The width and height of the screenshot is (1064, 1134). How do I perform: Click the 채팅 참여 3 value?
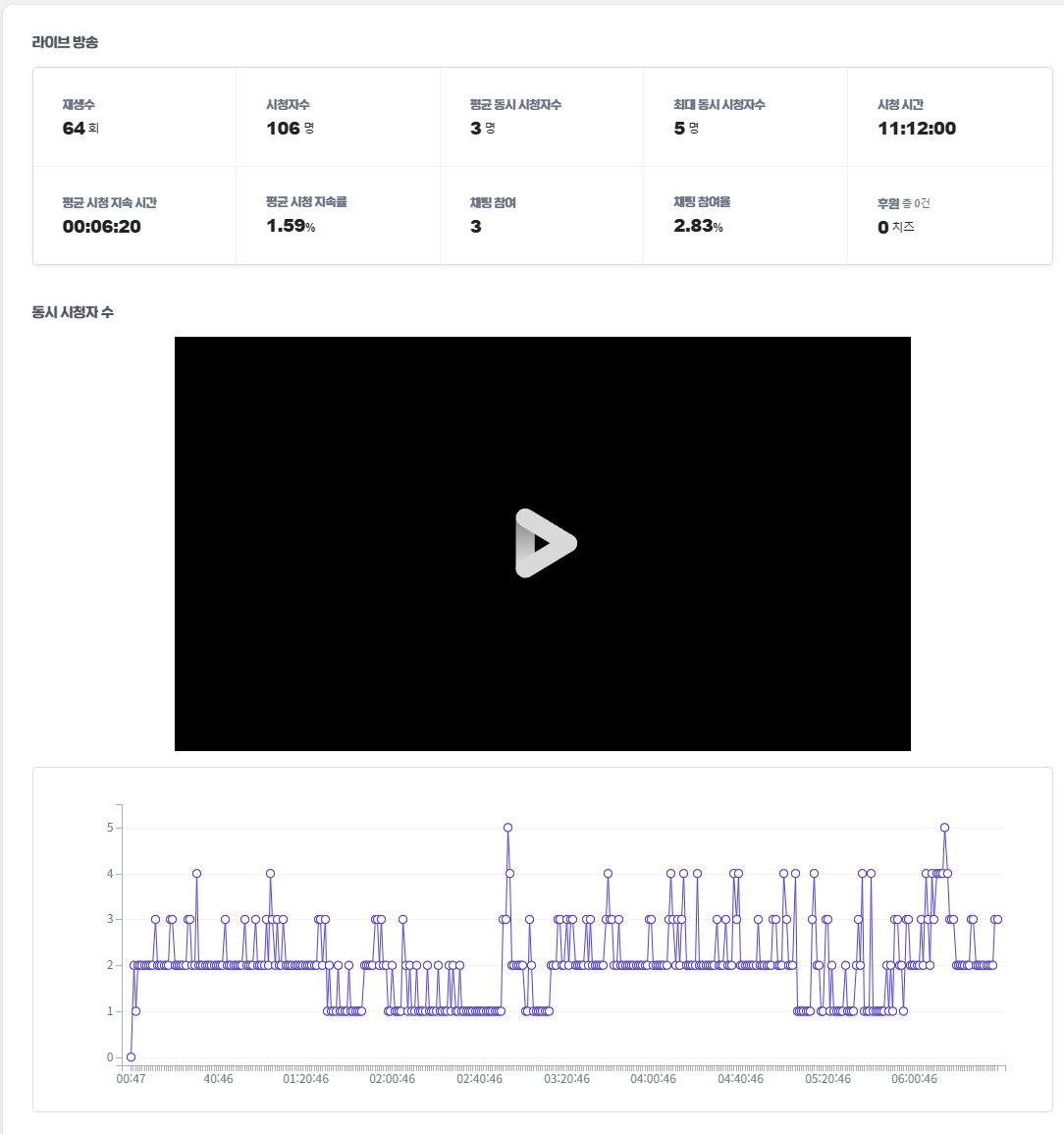(476, 227)
